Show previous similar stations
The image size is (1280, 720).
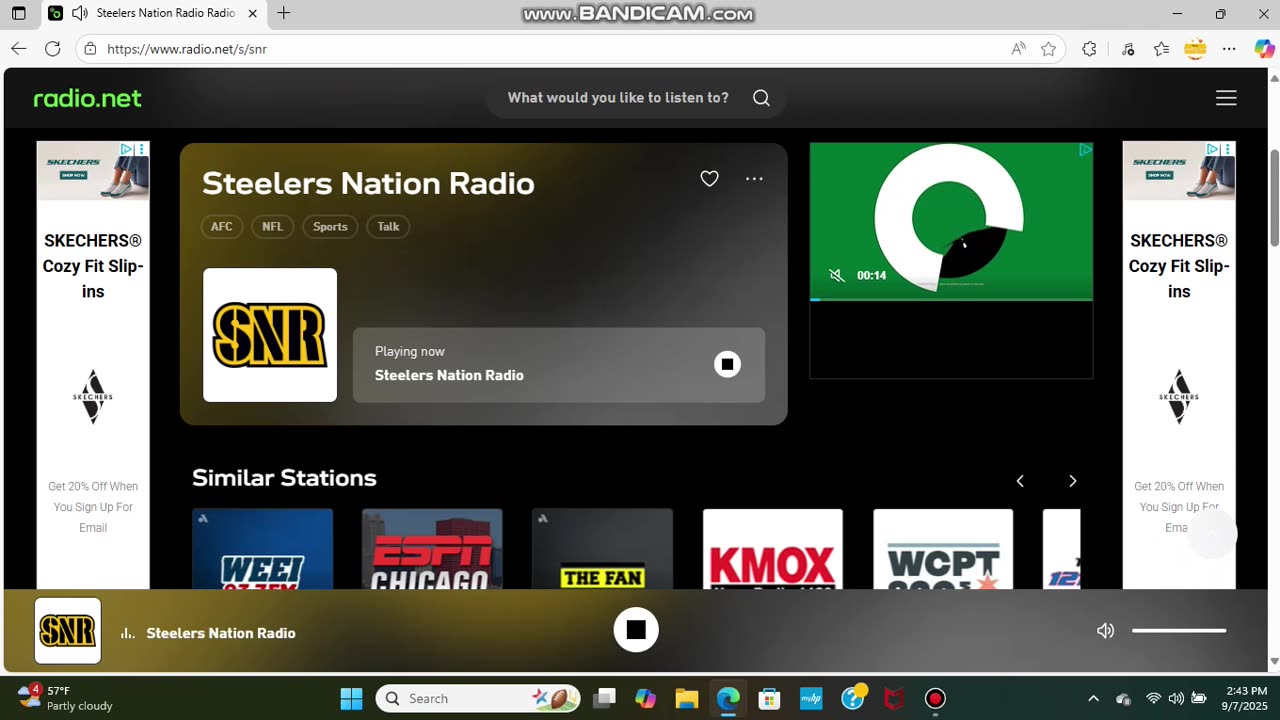click(x=1020, y=481)
